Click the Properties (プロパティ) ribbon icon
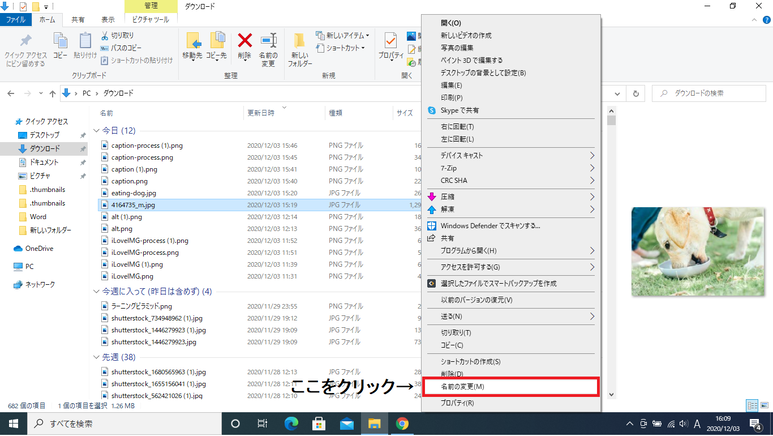 click(390, 41)
